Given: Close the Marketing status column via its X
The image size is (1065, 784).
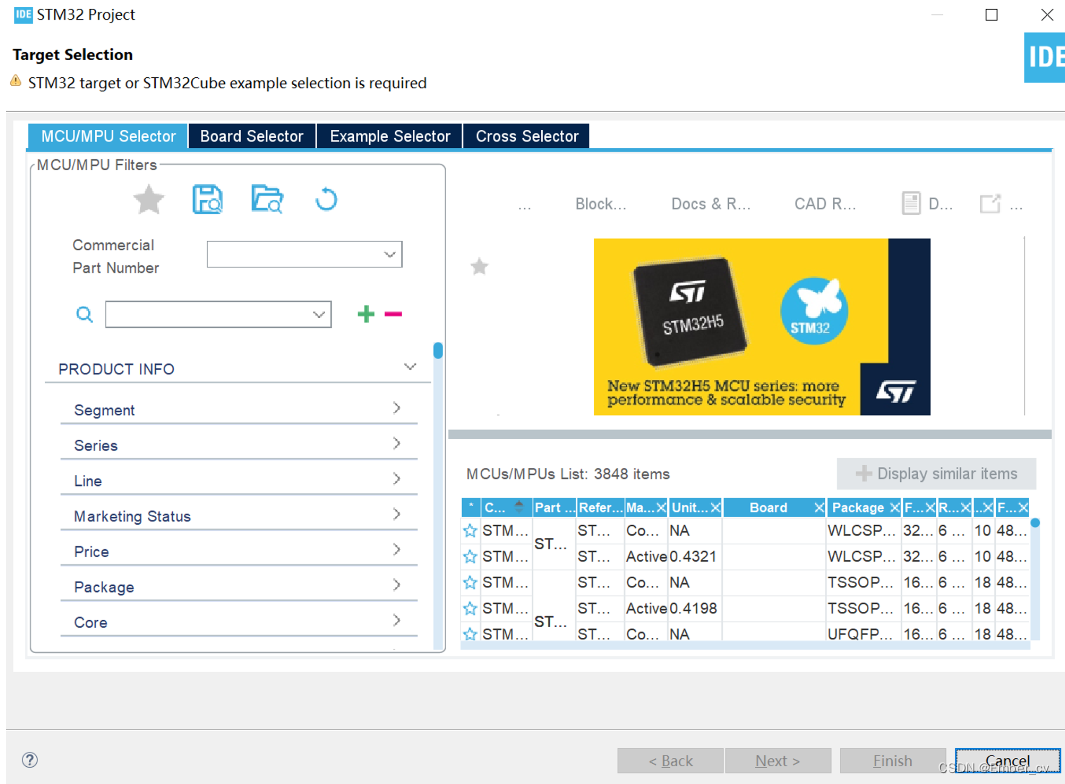Looking at the screenshot, I should point(661,507).
